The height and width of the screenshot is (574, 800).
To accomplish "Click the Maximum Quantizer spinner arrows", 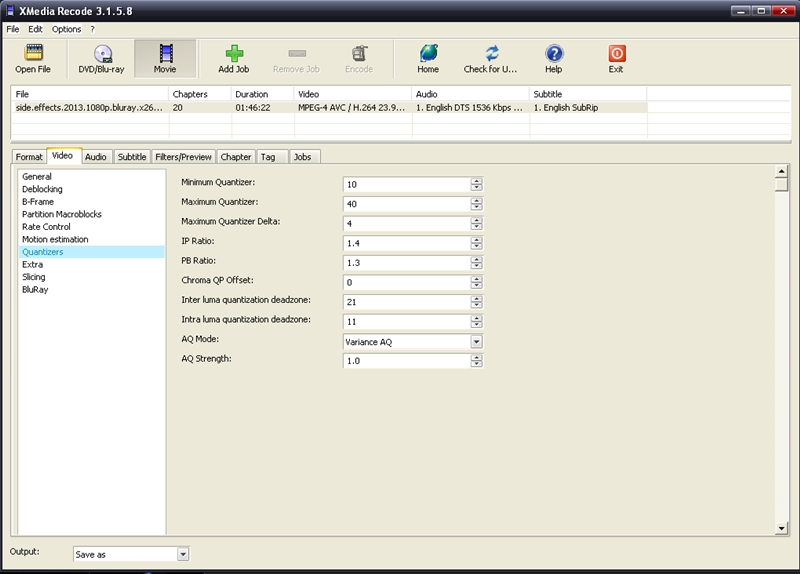I will pyautogui.click(x=477, y=204).
